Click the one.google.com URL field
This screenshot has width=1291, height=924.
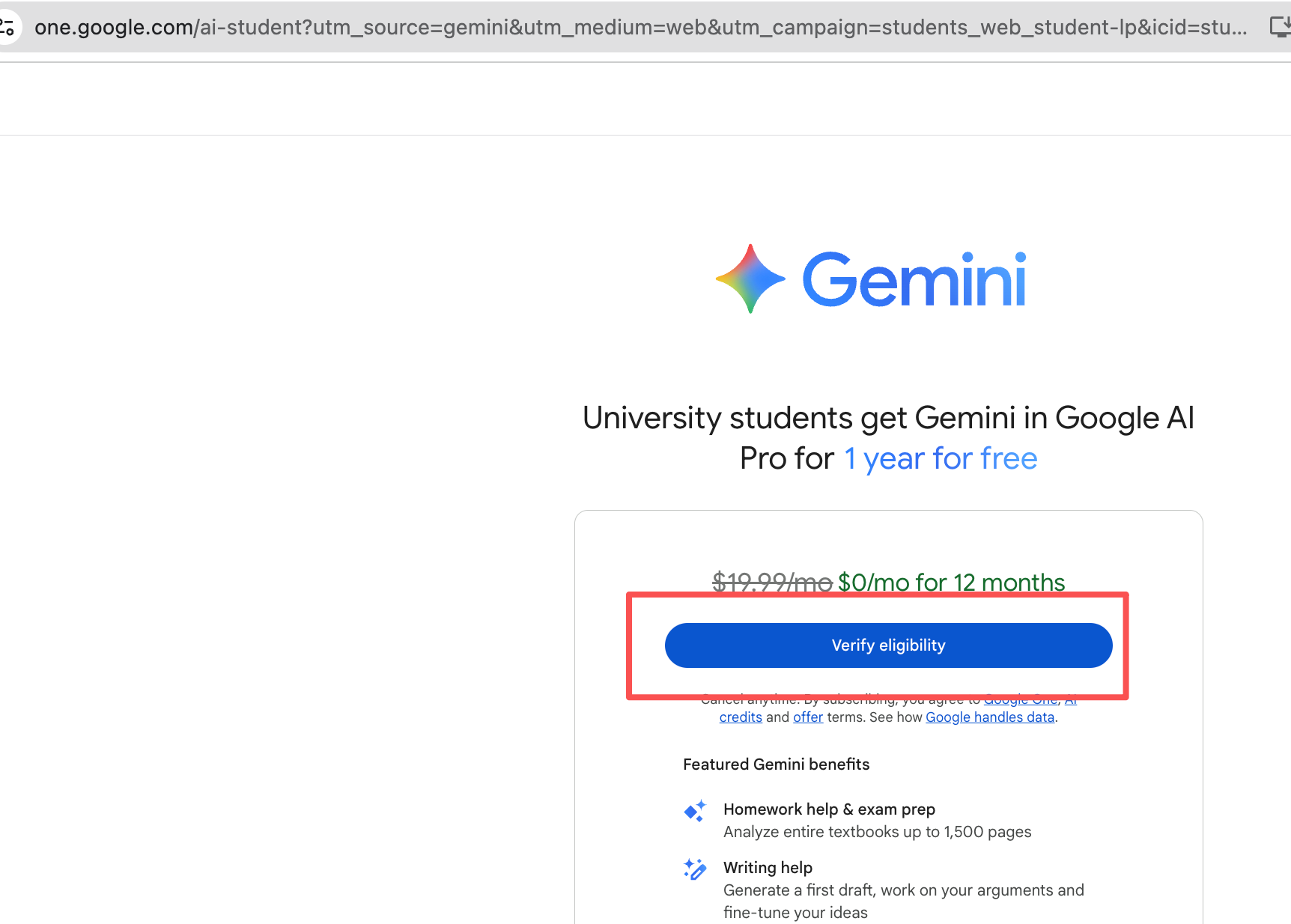click(640, 28)
